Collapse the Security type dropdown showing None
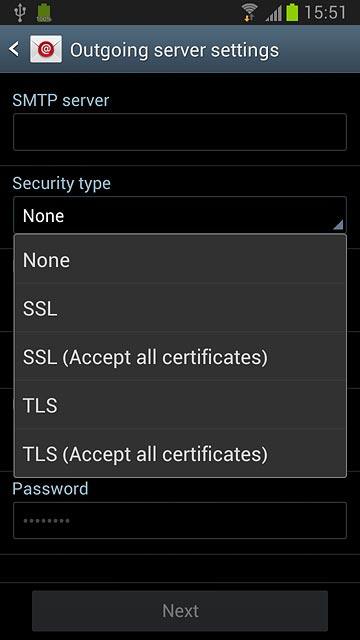The image size is (360, 640). [180, 215]
